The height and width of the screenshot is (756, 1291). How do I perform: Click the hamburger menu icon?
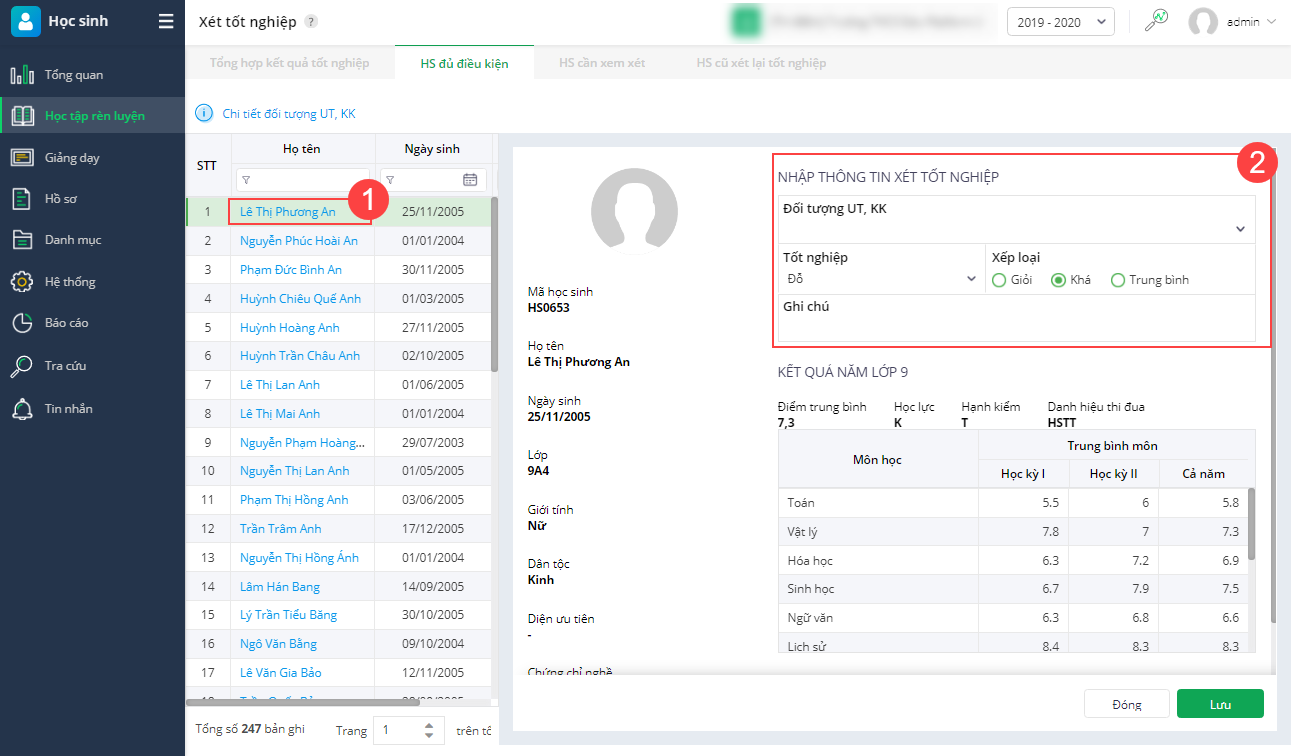pos(166,21)
